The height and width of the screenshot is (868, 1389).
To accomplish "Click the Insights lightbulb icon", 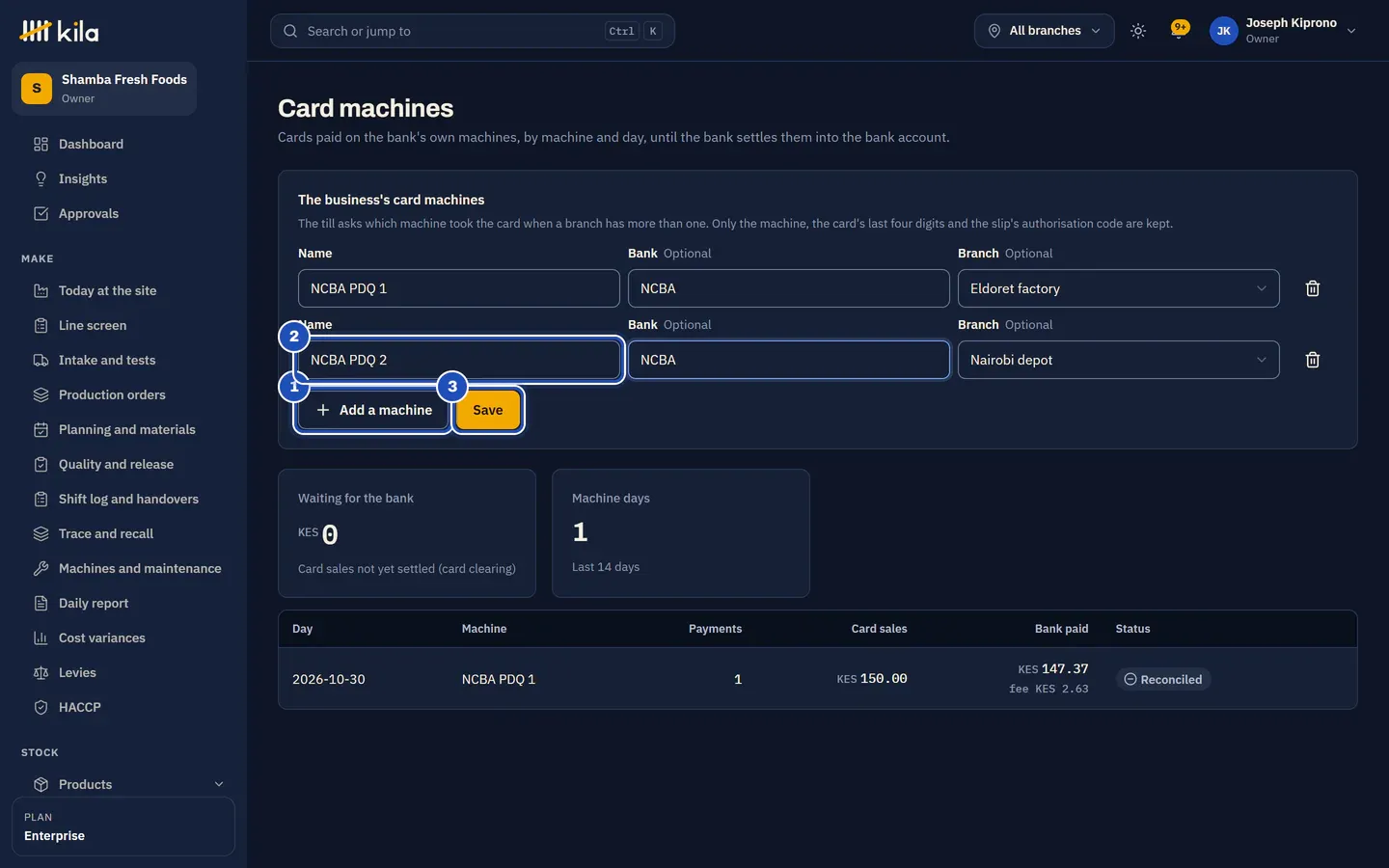I will click(x=41, y=178).
